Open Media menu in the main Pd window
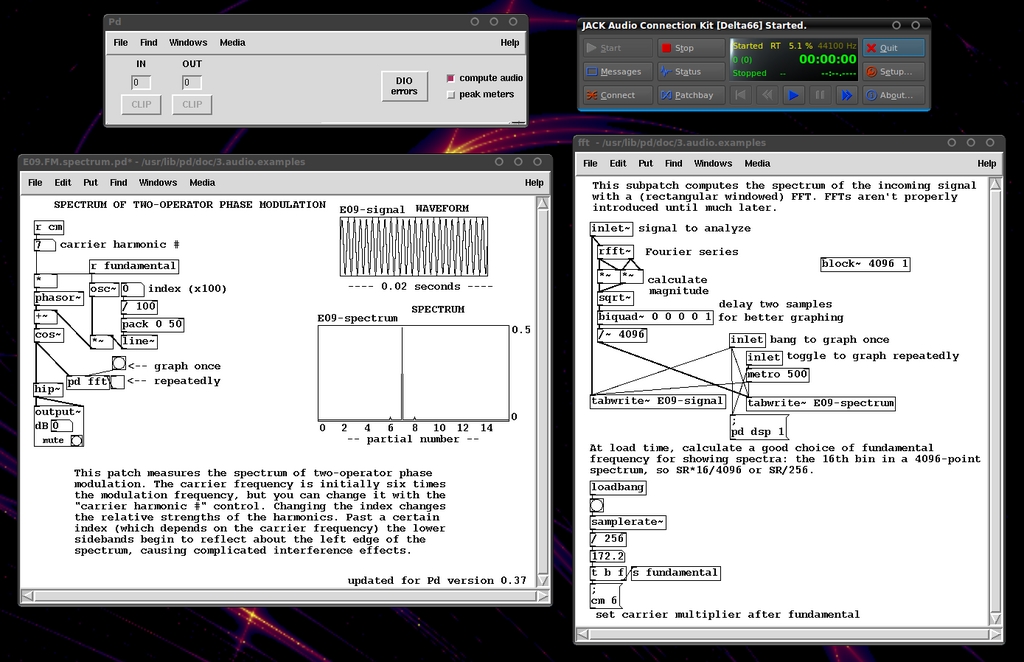The image size is (1024, 662). (x=232, y=43)
